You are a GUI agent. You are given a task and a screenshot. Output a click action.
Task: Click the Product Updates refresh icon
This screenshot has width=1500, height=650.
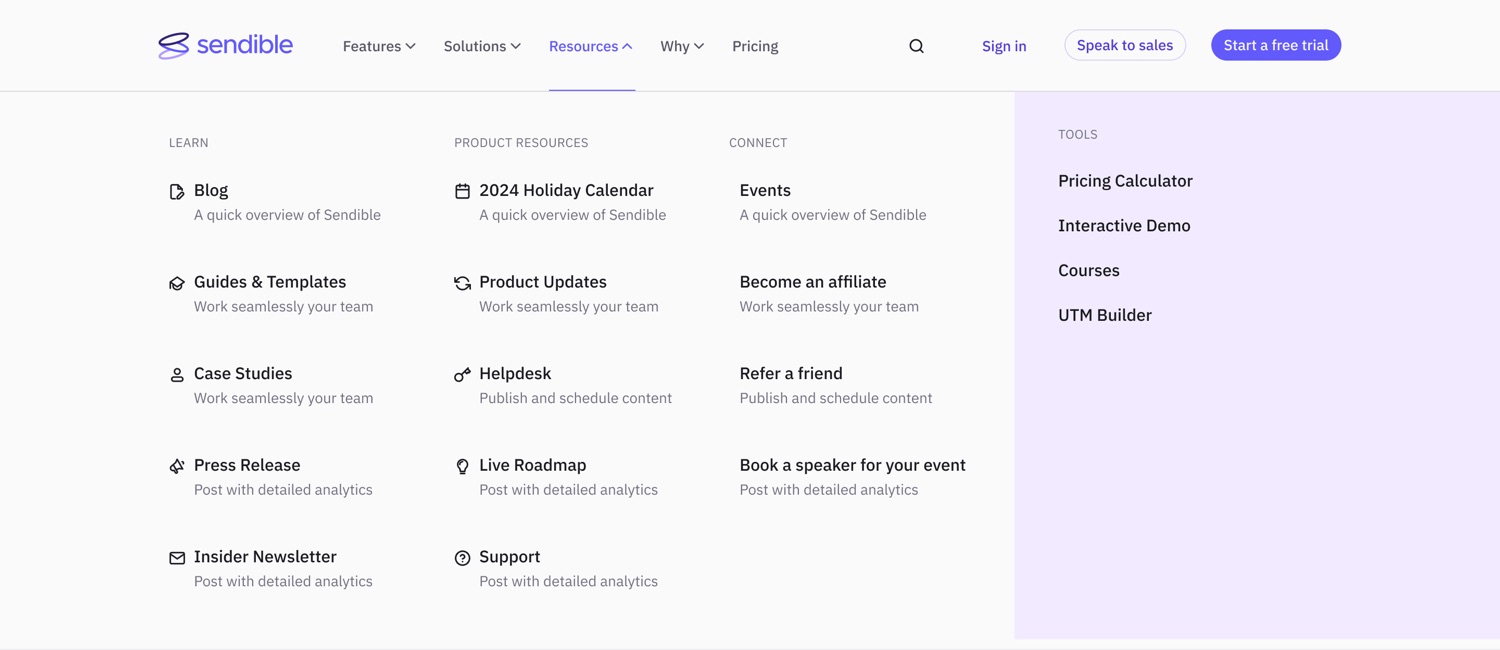click(462, 283)
